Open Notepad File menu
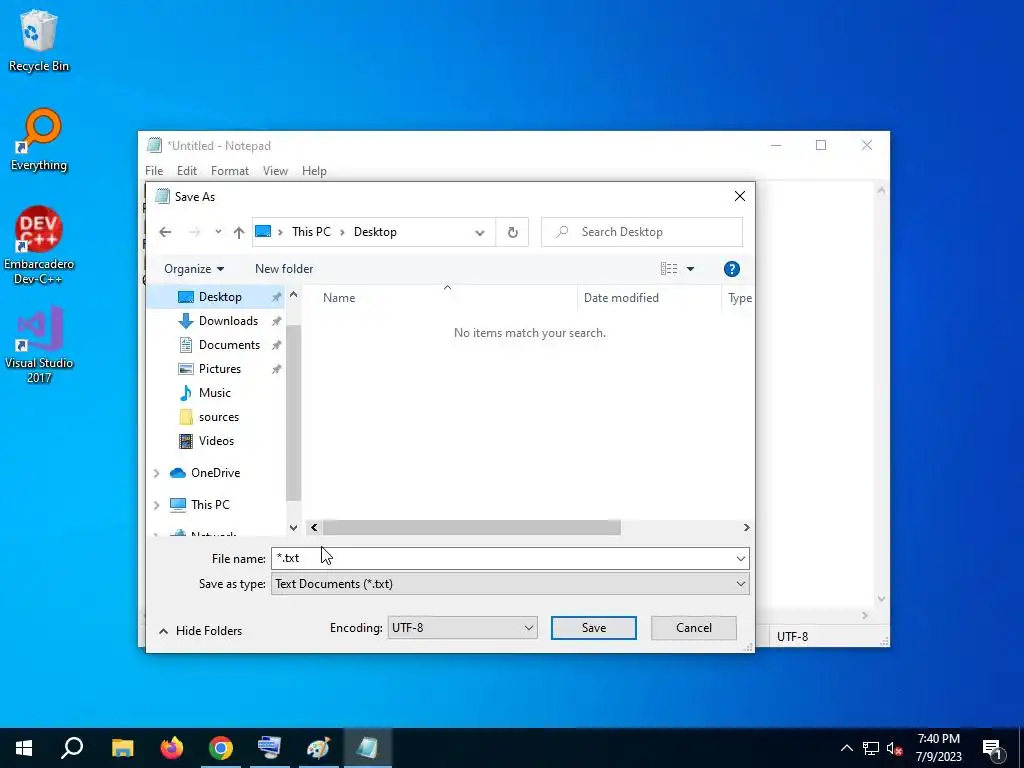The height and width of the screenshot is (768, 1024). [154, 171]
